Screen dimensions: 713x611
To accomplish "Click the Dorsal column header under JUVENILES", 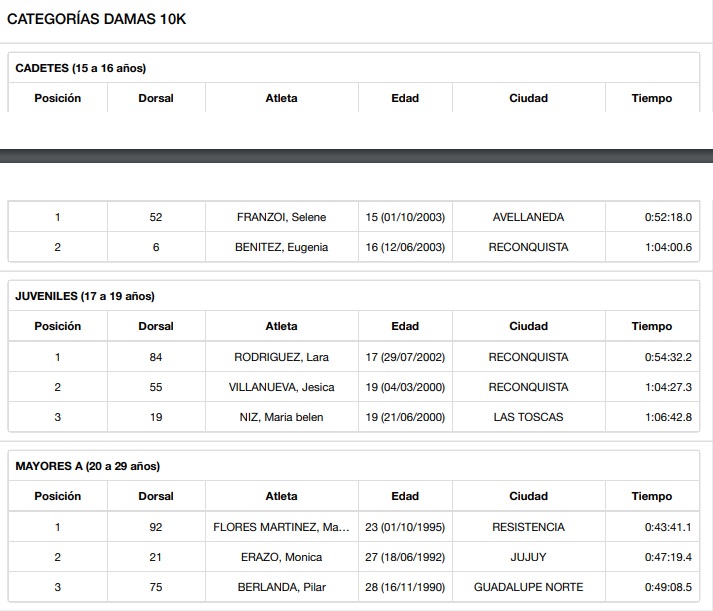I will (156, 326).
